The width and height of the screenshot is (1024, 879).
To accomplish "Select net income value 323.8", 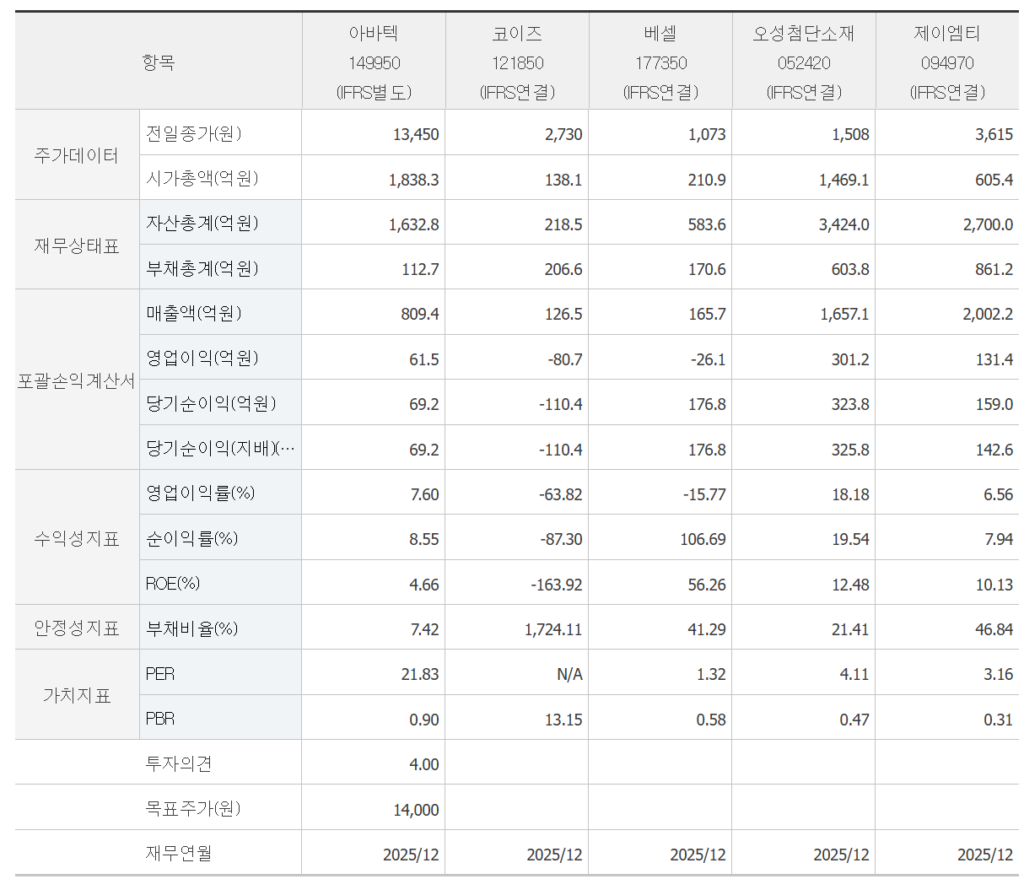I will [x=850, y=405].
